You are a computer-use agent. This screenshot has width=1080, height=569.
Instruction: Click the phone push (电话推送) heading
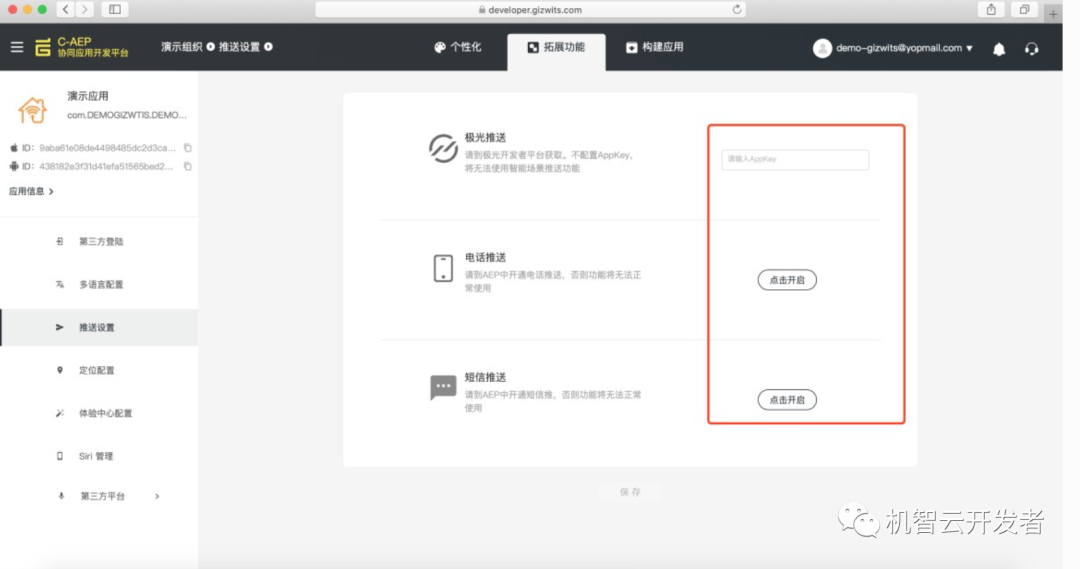[486, 258]
